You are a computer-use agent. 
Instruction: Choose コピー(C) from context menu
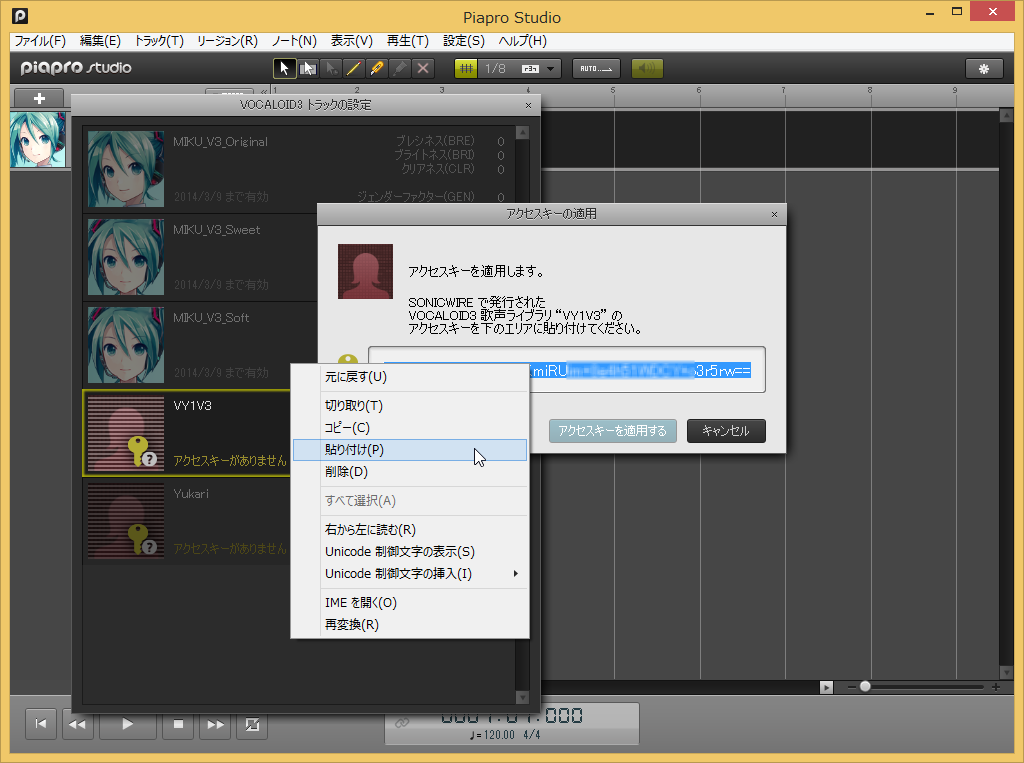pos(409,428)
